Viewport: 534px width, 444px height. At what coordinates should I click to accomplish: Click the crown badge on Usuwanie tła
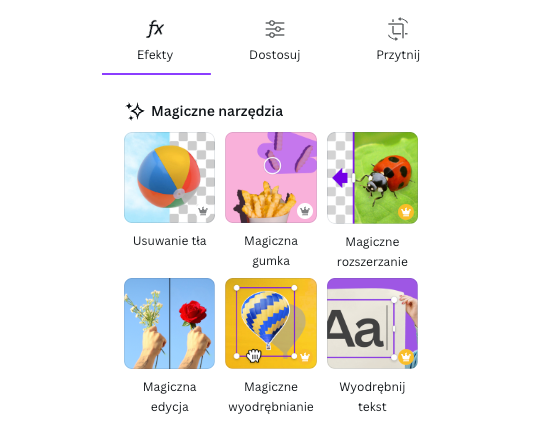pos(203,211)
